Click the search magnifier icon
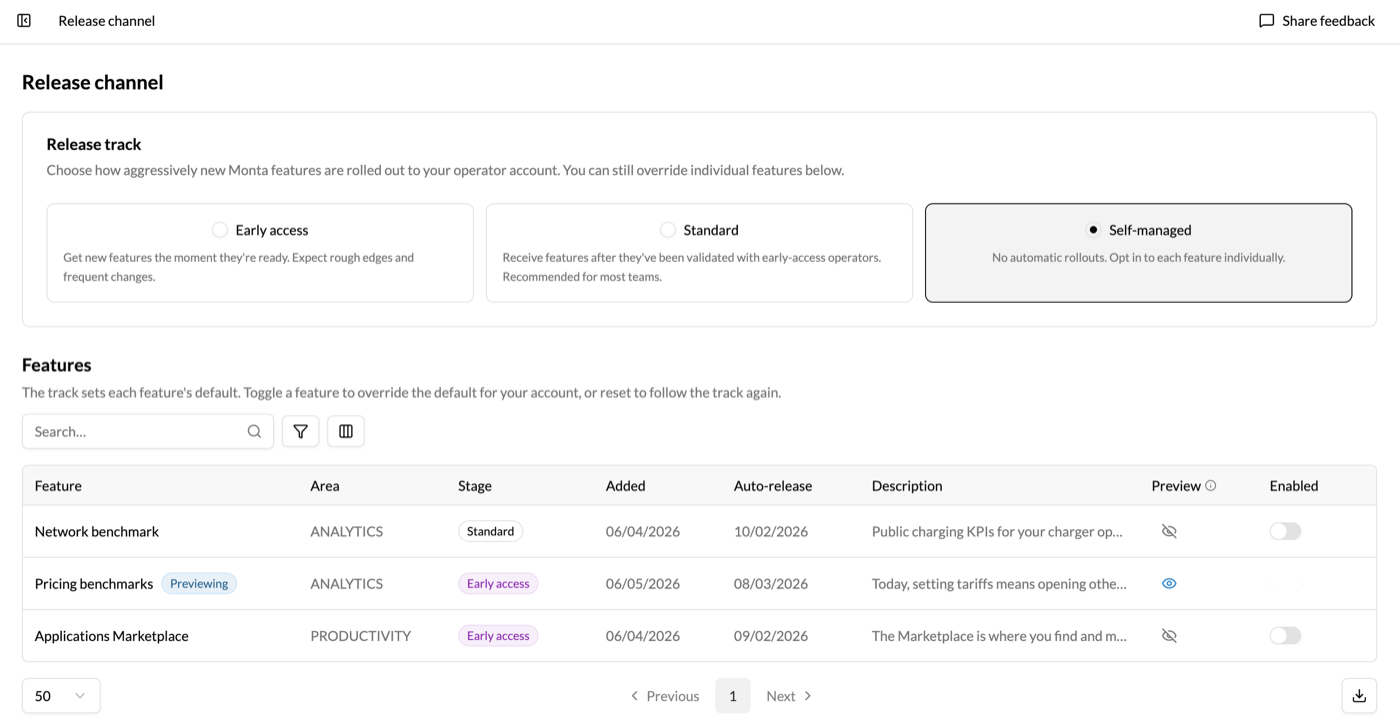 (x=254, y=431)
